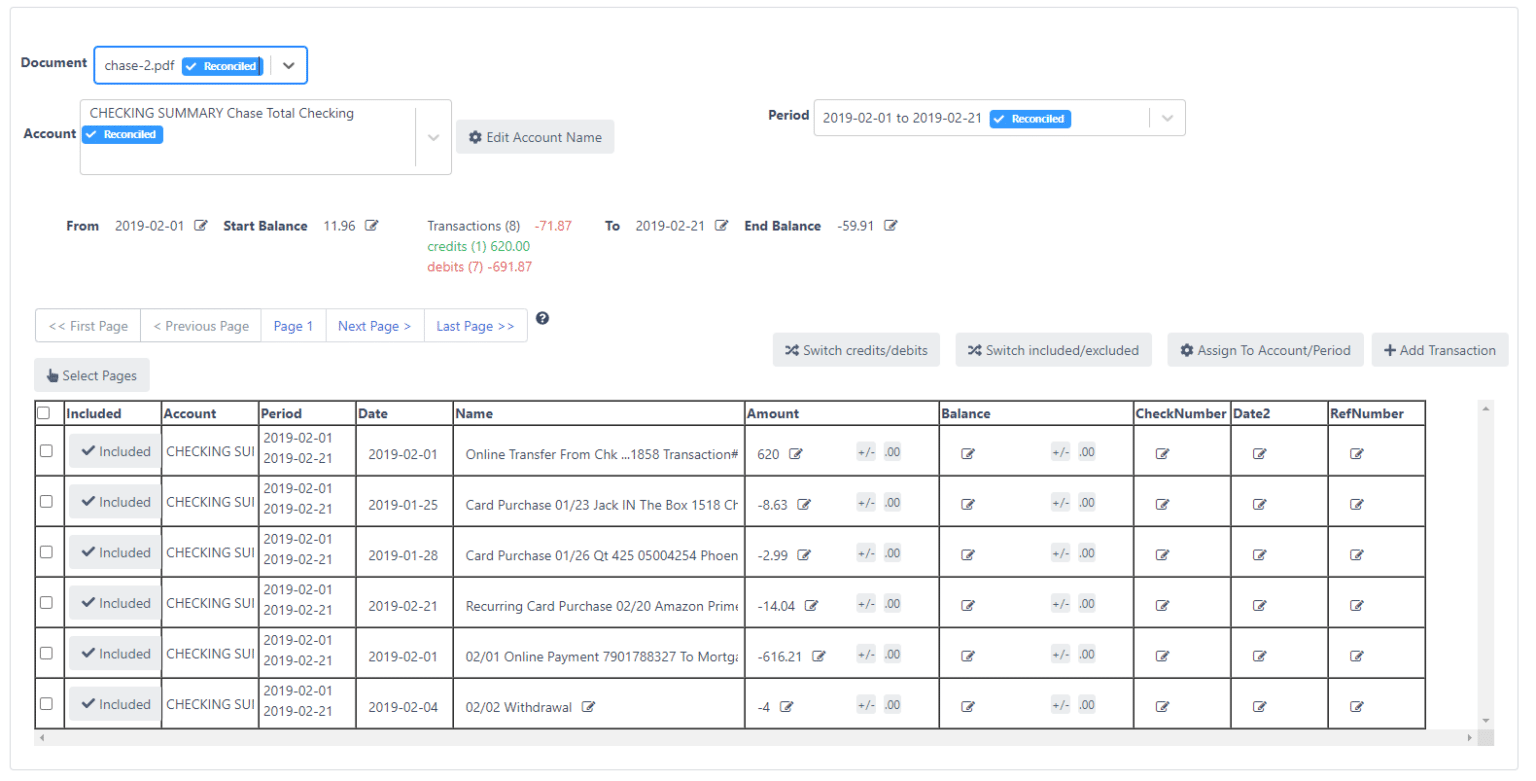Image resolution: width=1536 pixels, height=781 pixels.
Task: Click the Edit Account Name button
Action: 535,137
